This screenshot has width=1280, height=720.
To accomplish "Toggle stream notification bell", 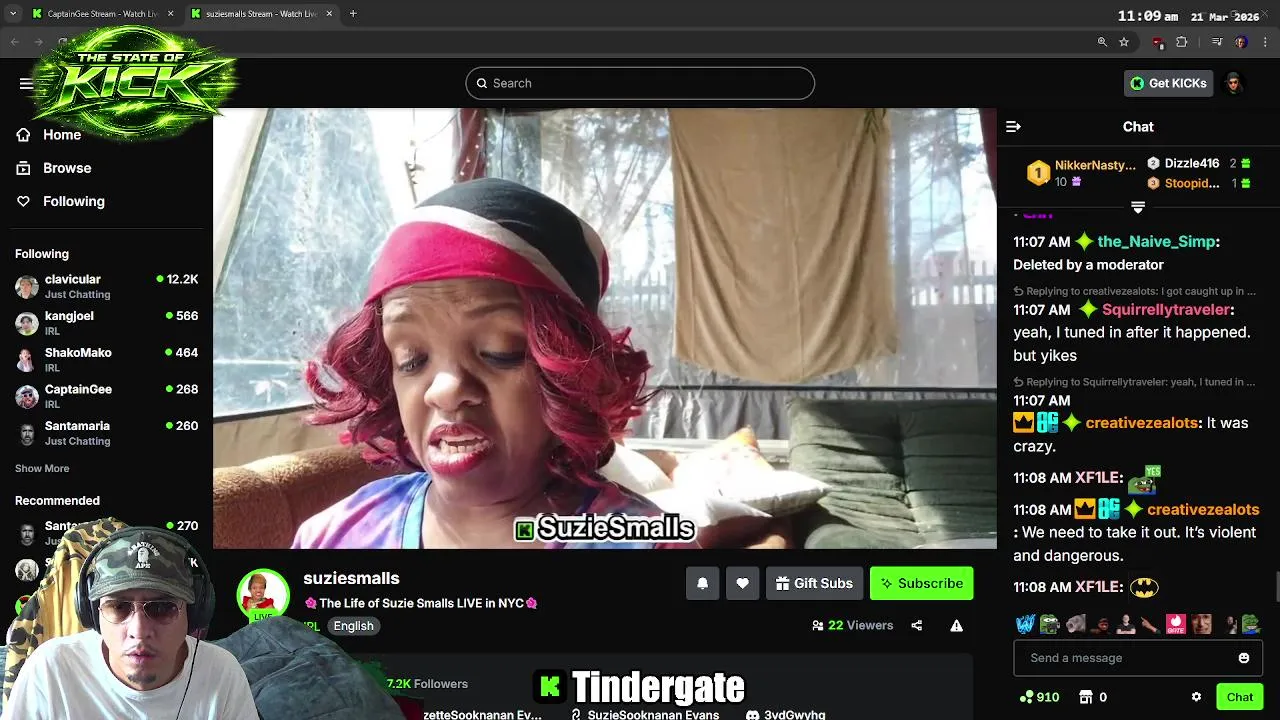I will coord(702,584).
